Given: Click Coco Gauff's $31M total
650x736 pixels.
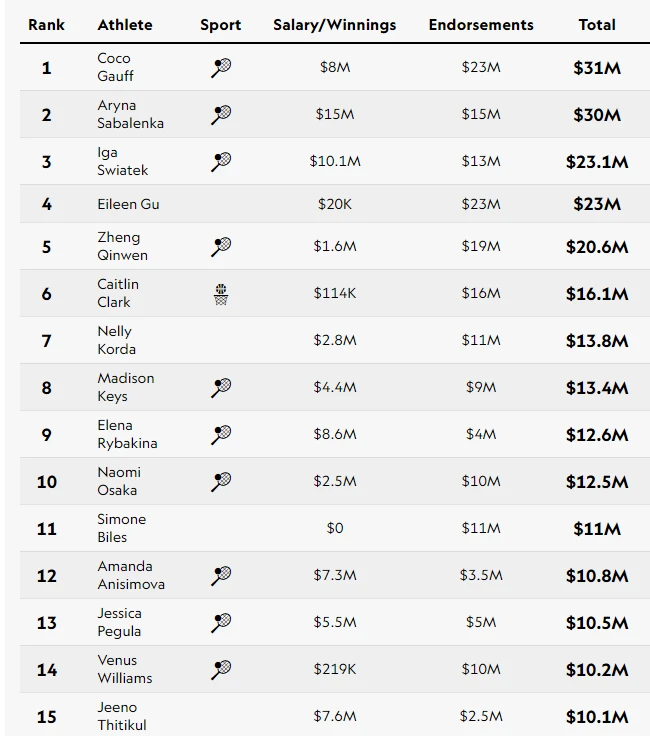Looking at the screenshot, I should (597, 68).
